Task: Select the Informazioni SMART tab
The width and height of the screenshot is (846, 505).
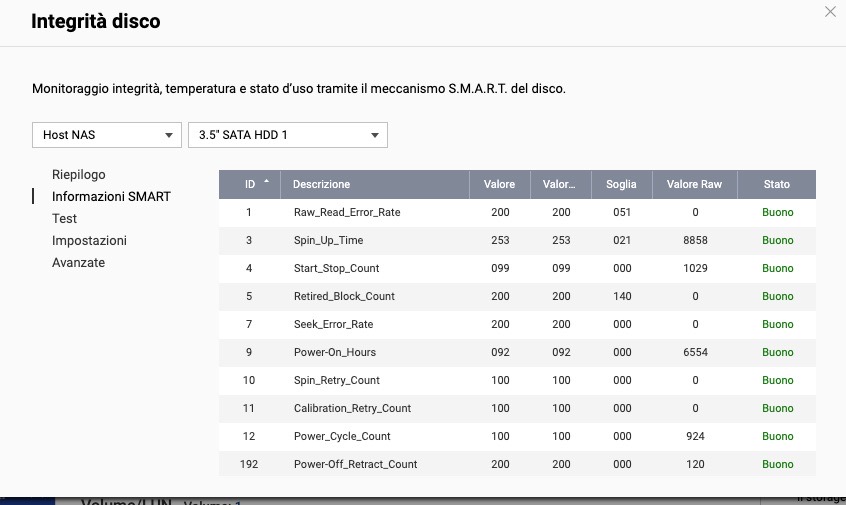Action: (111, 196)
